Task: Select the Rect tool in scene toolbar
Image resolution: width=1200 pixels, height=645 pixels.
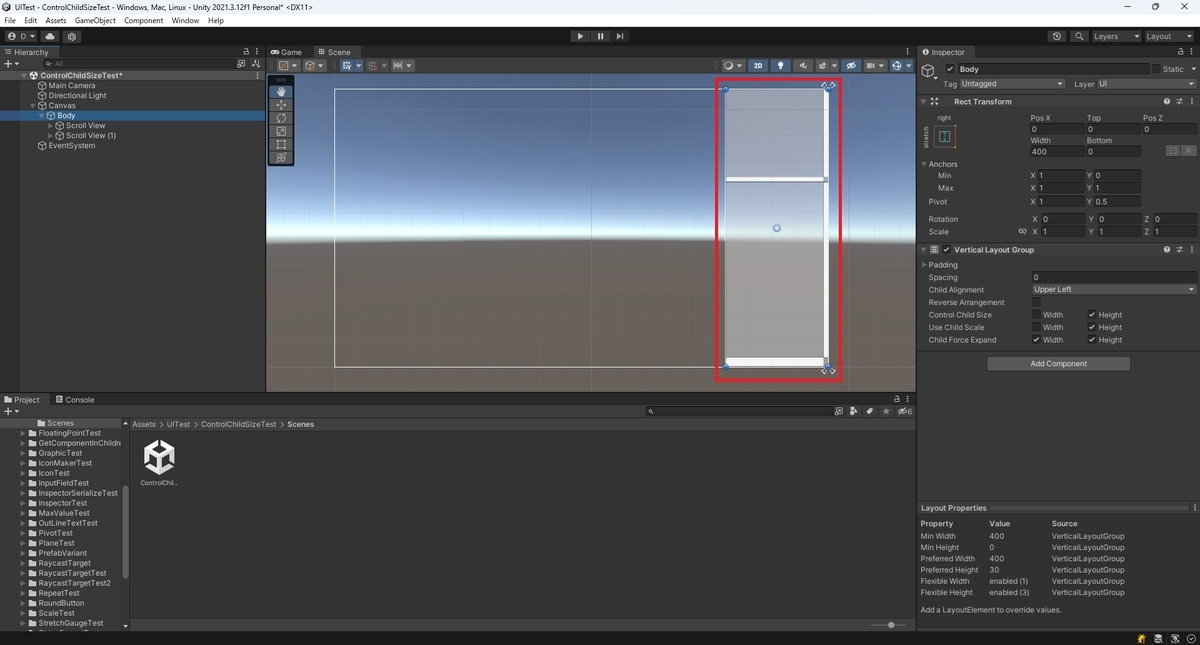Action: (x=281, y=144)
